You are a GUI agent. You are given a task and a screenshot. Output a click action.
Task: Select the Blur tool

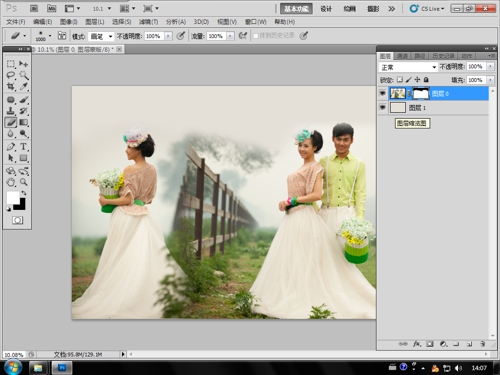point(11,134)
